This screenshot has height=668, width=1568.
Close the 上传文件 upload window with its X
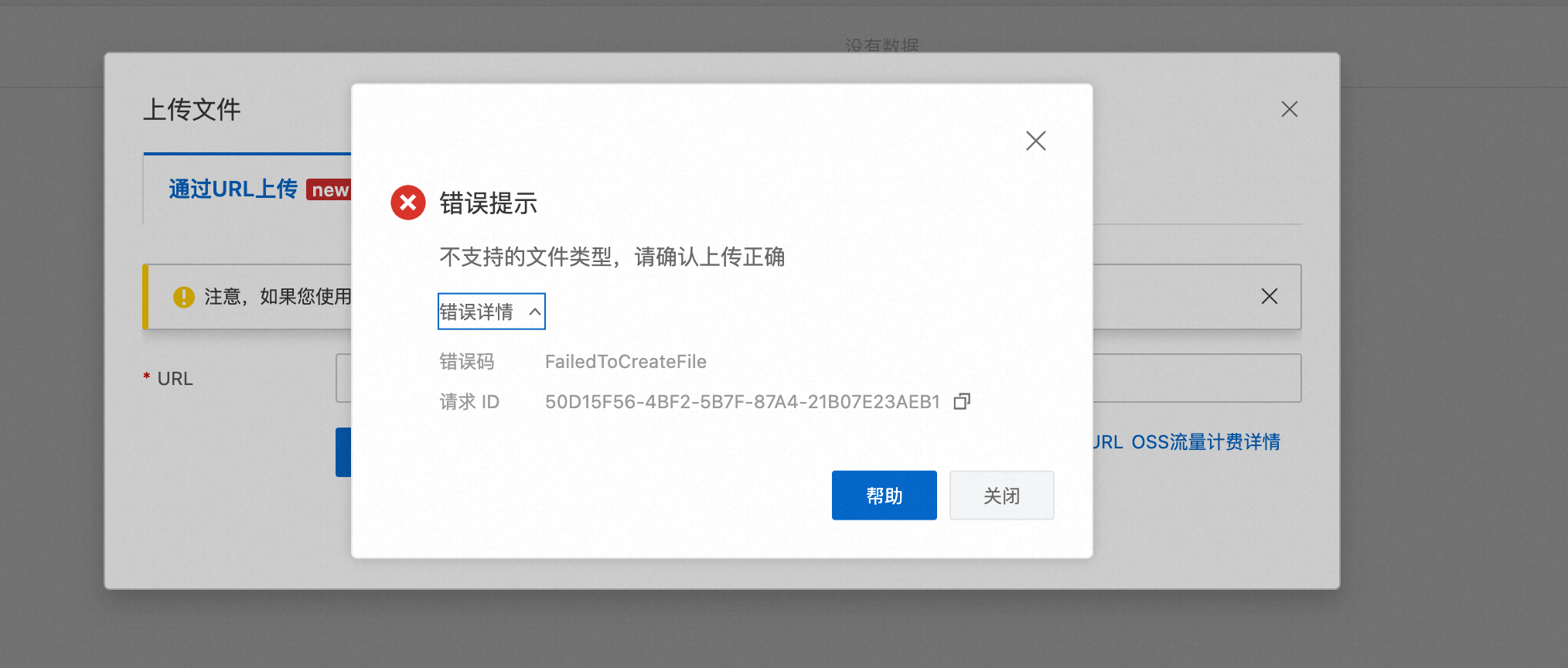1289,109
